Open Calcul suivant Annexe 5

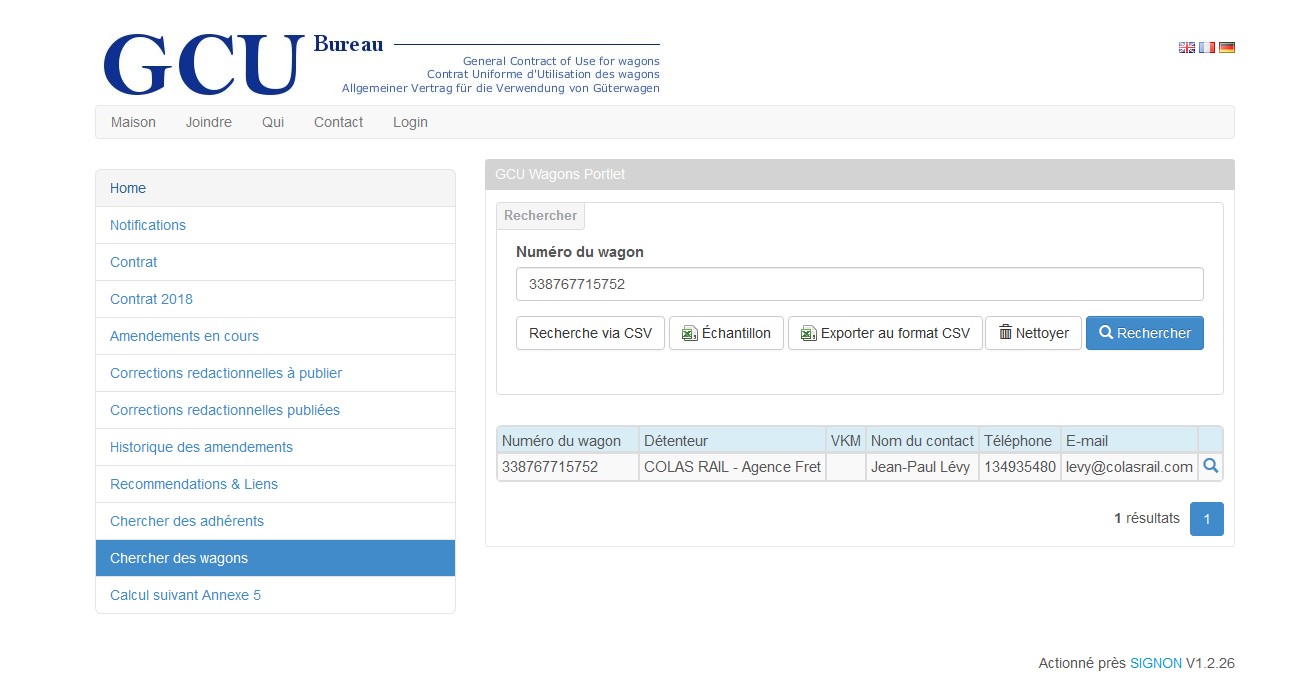click(x=185, y=595)
